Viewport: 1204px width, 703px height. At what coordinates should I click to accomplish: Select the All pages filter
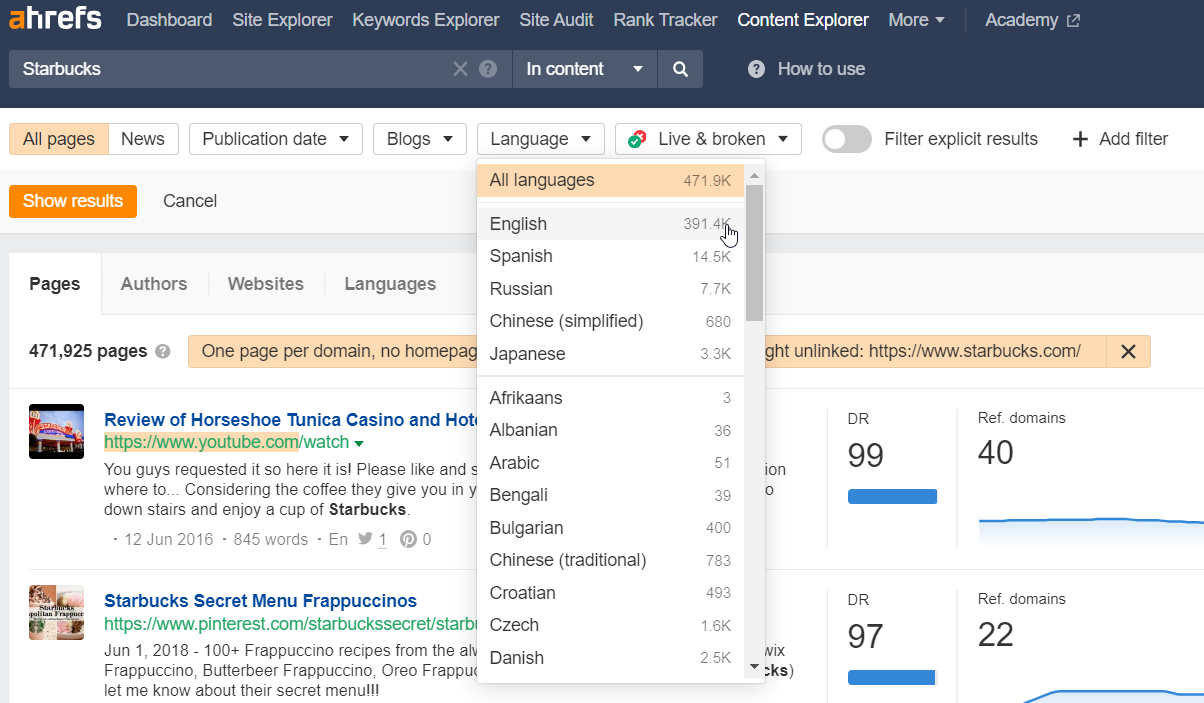58,139
